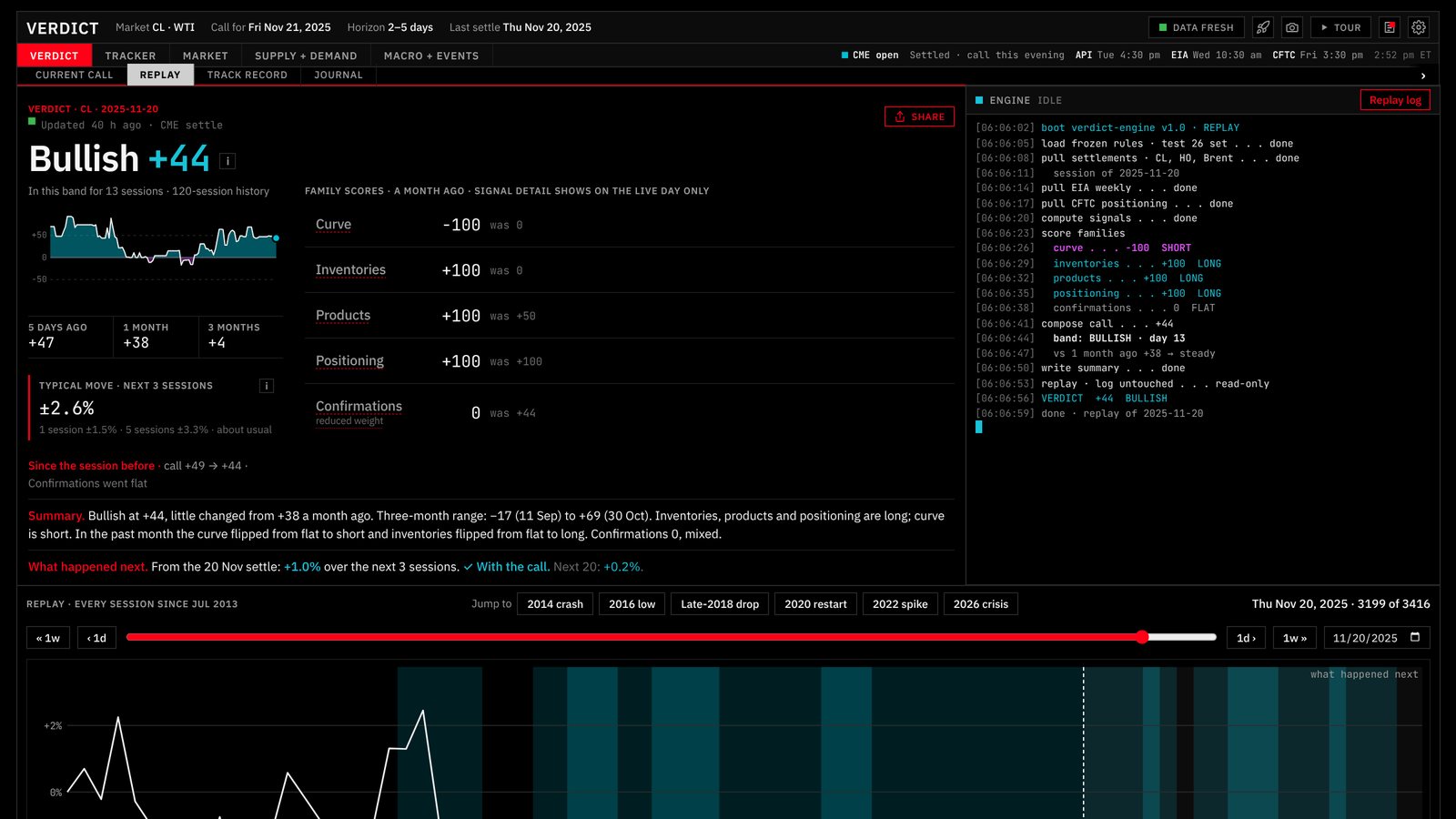Click the Products family label
1456x819 pixels.
point(343,315)
